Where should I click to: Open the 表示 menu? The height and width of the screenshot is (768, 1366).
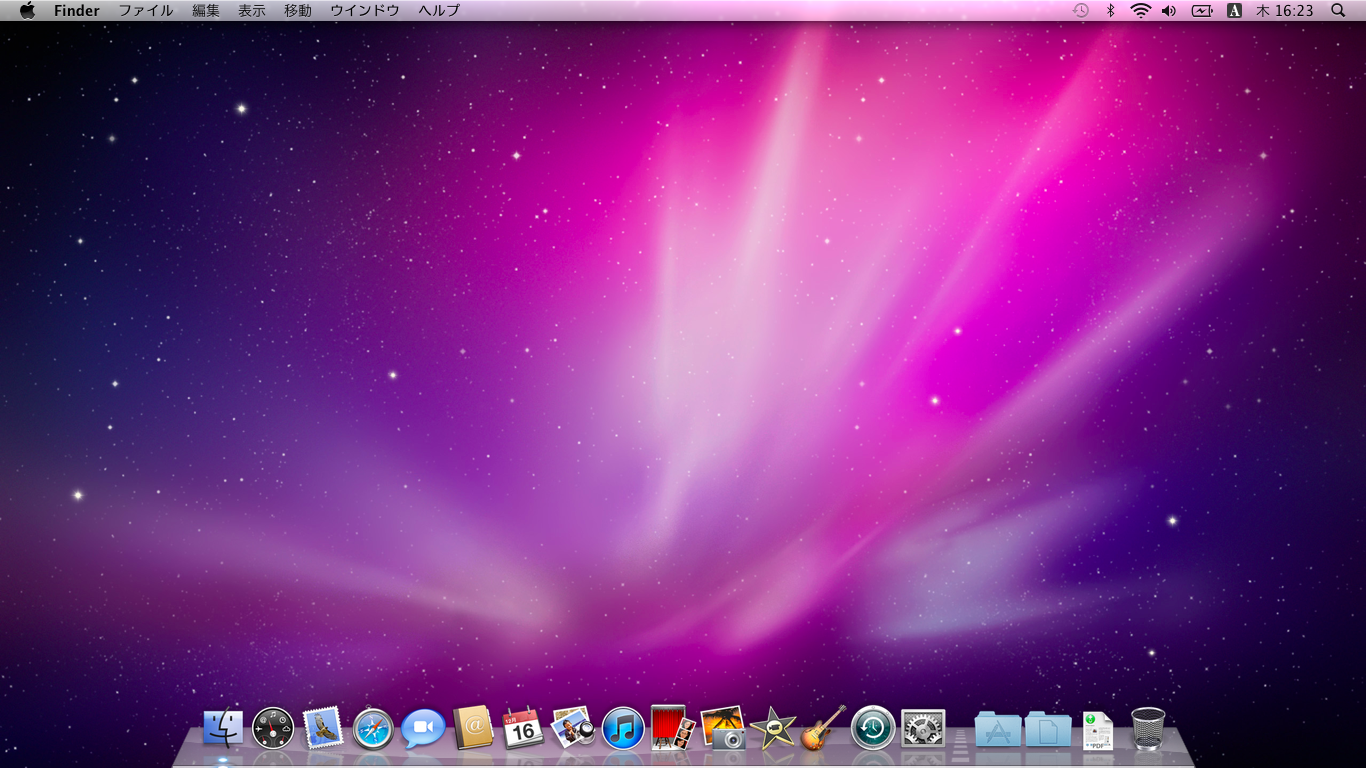252,10
